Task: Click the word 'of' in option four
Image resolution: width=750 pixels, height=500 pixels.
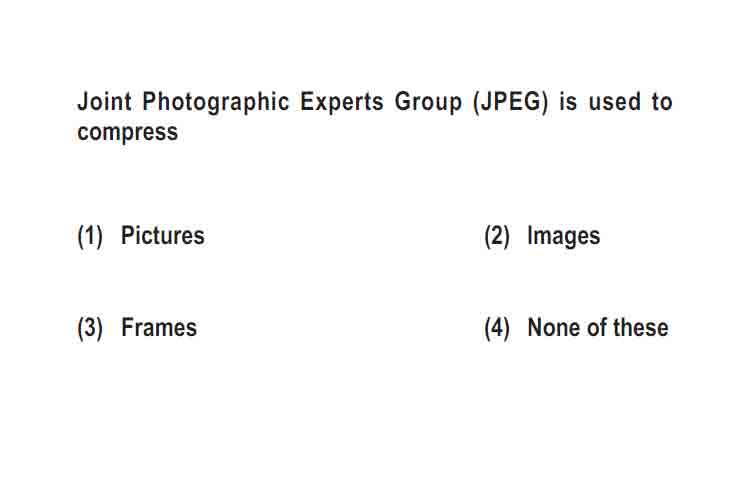Action: tap(597, 328)
